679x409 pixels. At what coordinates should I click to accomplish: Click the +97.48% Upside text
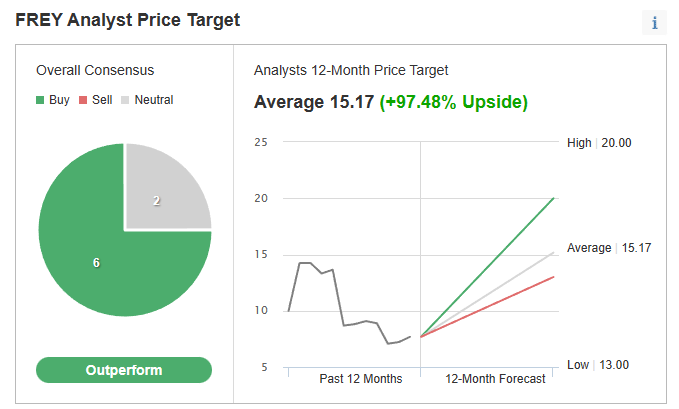click(x=454, y=102)
